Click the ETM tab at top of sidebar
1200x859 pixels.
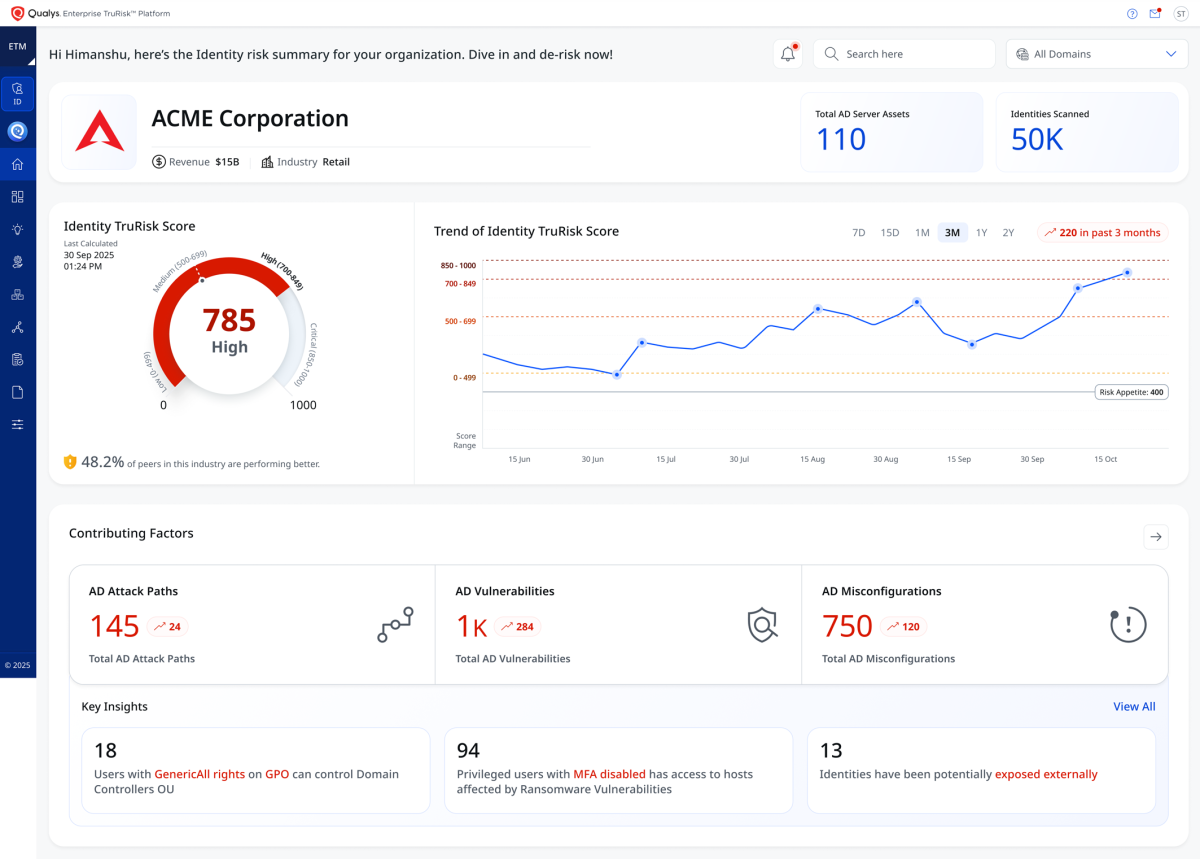pyautogui.click(x=16, y=45)
